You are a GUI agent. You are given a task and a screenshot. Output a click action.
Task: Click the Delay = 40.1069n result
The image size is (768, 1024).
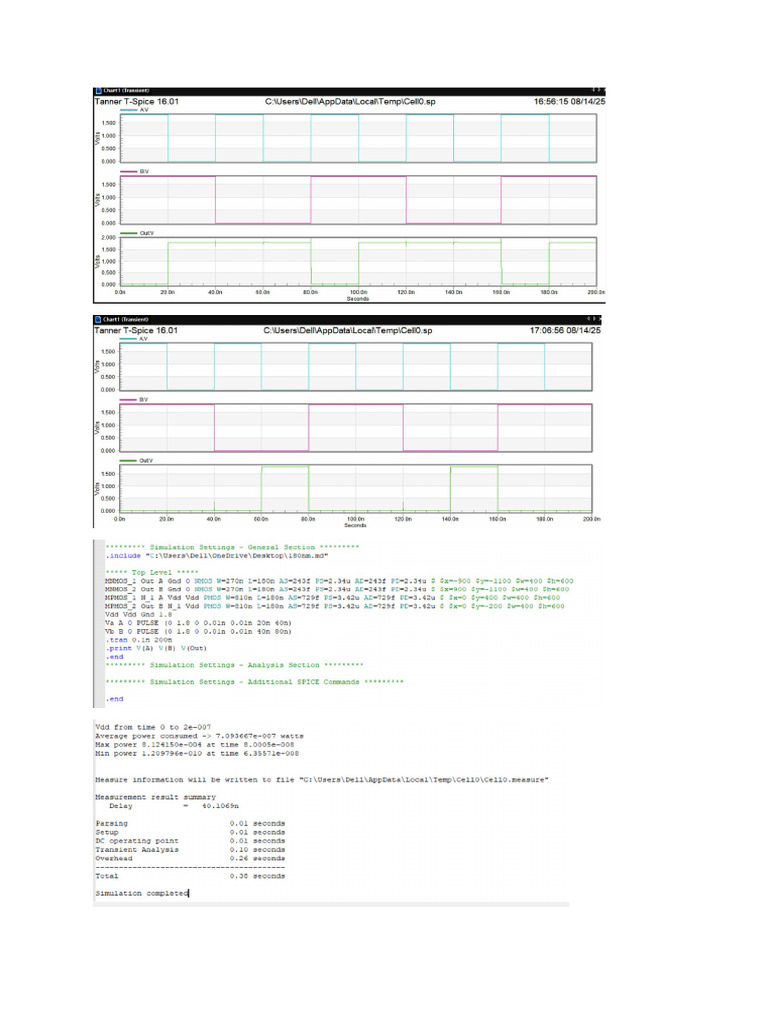tap(174, 806)
